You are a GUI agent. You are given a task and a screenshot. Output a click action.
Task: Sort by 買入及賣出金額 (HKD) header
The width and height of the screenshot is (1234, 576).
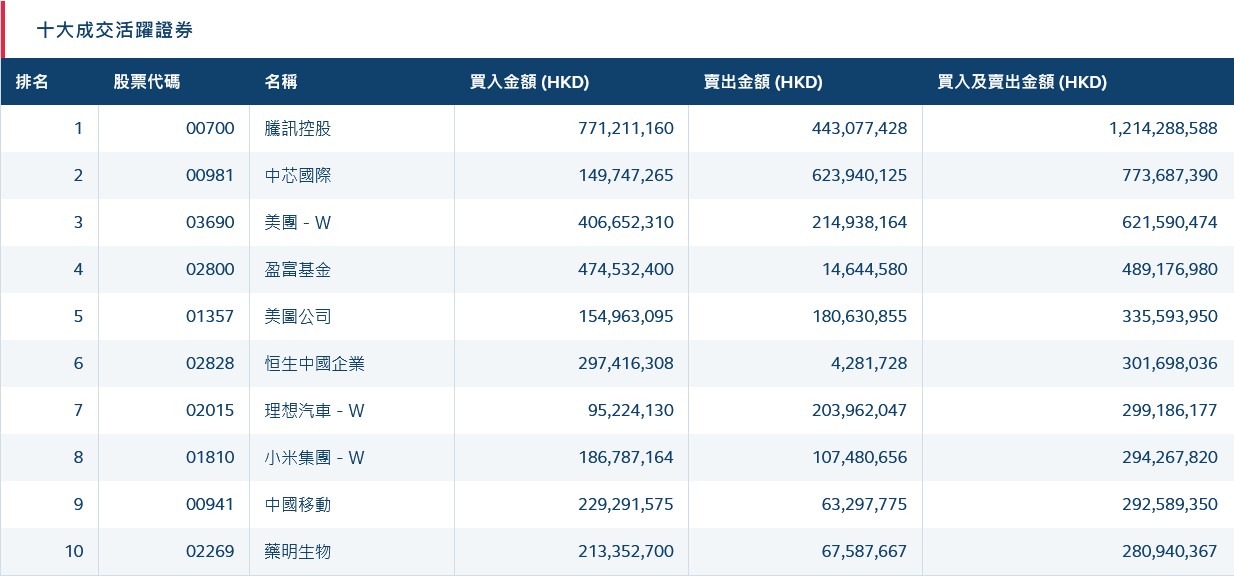(x=1022, y=82)
